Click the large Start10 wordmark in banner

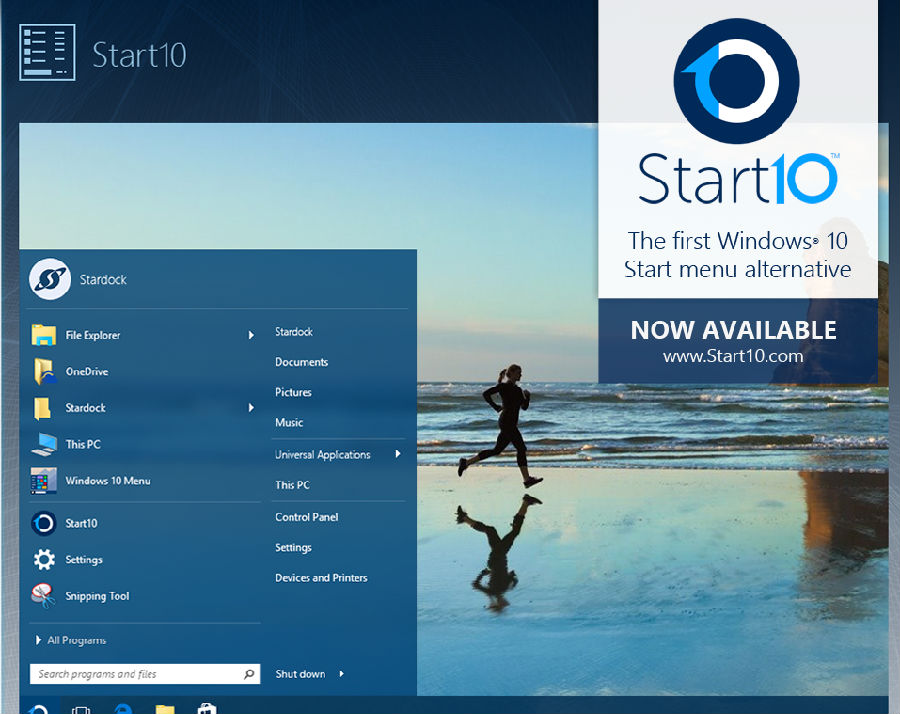click(x=738, y=178)
